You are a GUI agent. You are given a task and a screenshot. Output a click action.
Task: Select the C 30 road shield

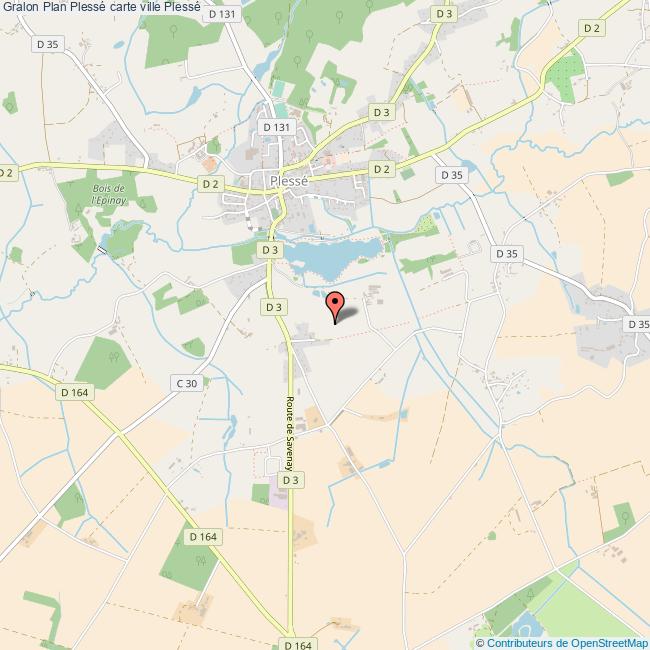187,383
